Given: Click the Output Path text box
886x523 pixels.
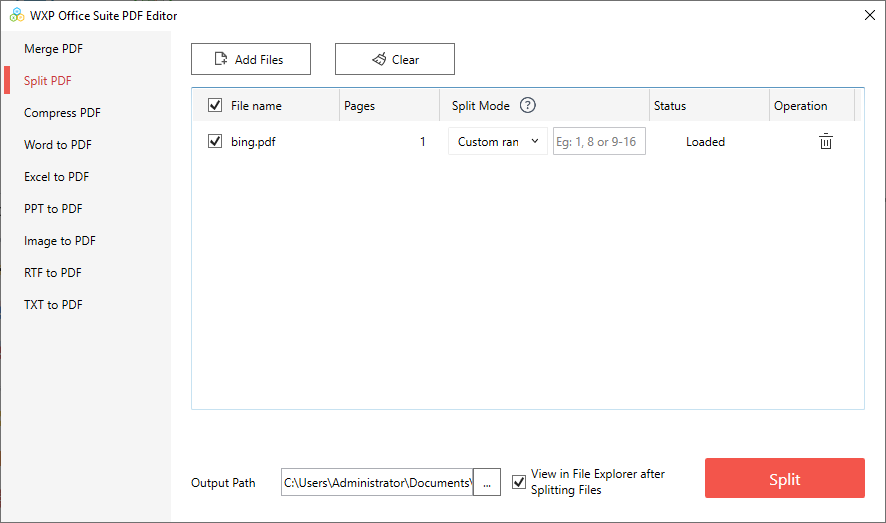Looking at the screenshot, I should (377, 482).
